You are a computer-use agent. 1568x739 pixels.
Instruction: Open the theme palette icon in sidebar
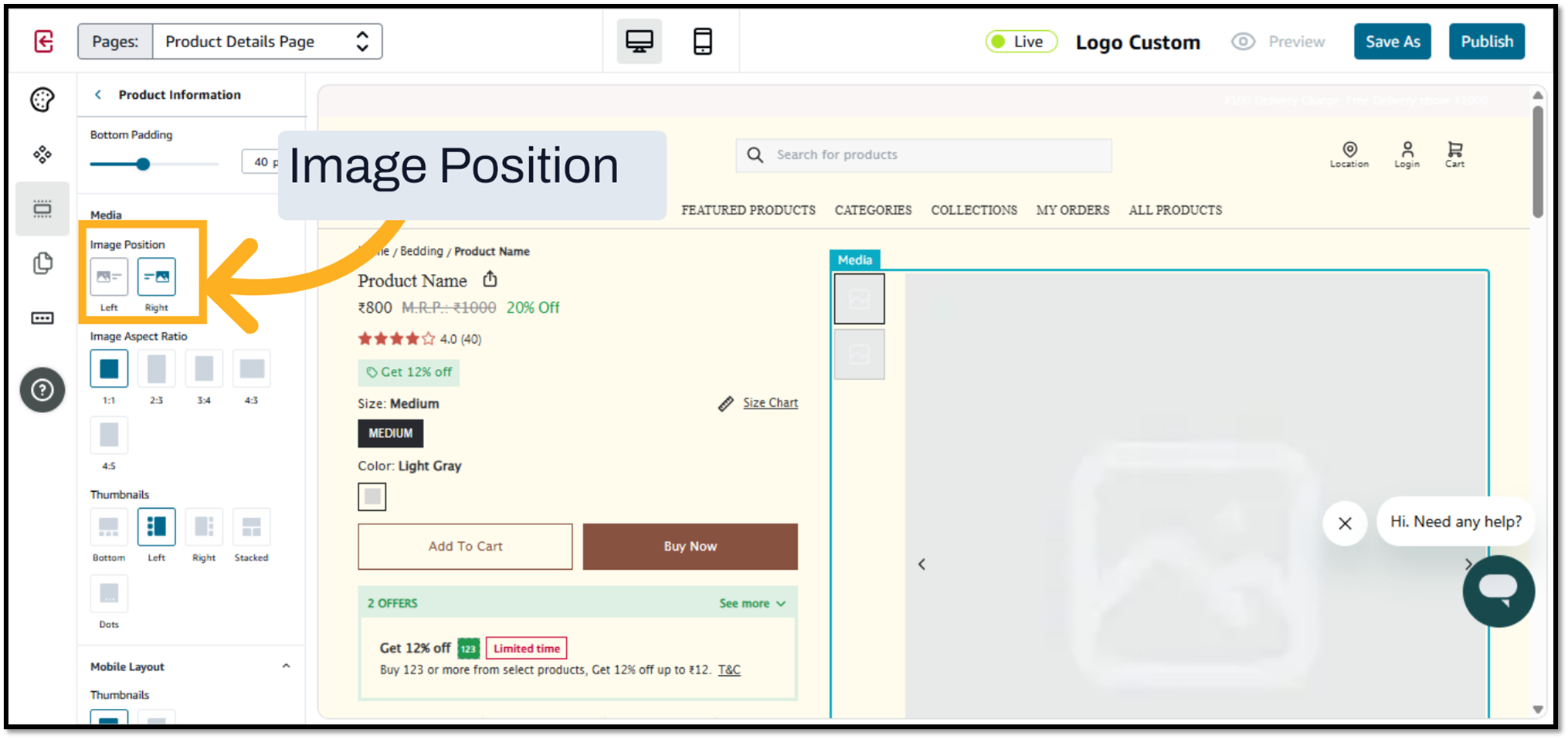click(x=42, y=100)
